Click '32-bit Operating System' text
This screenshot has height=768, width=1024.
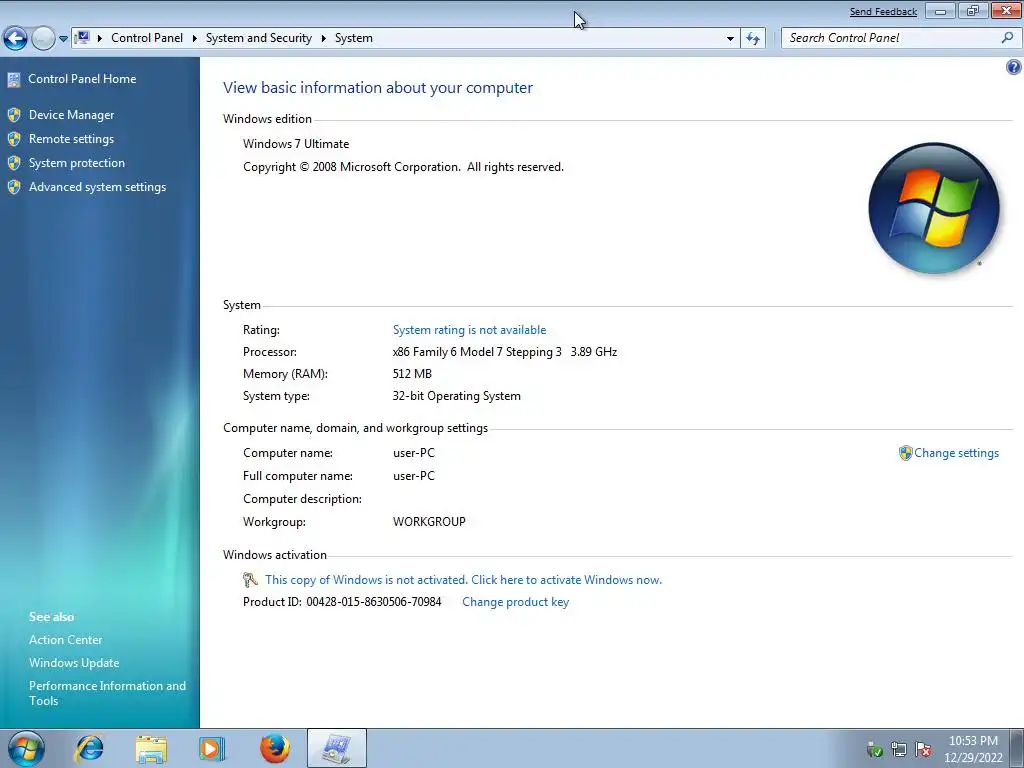click(456, 396)
